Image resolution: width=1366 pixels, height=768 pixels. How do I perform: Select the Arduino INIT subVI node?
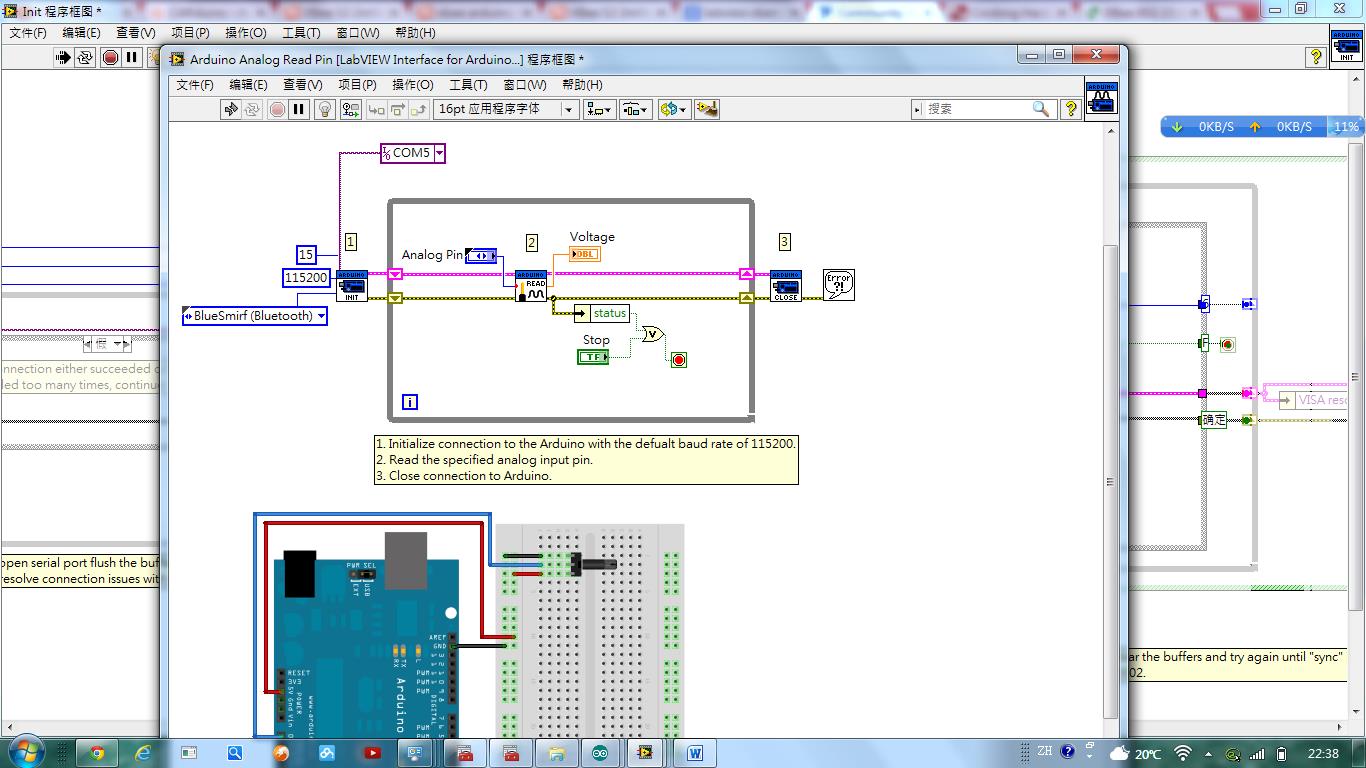[x=351, y=286]
